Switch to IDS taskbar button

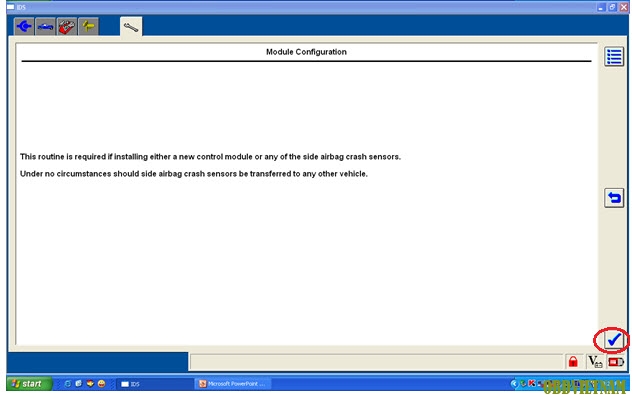pyautogui.click(x=154, y=384)
